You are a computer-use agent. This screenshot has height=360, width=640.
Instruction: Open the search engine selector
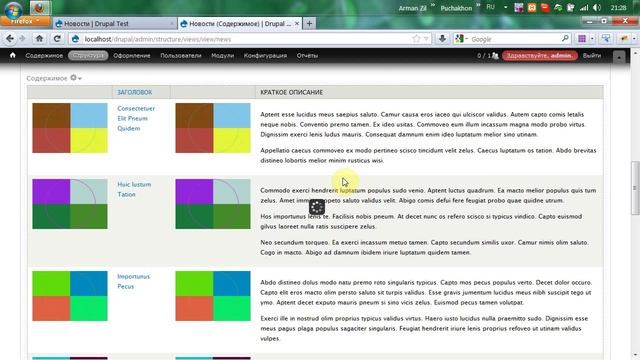[461, 39]
